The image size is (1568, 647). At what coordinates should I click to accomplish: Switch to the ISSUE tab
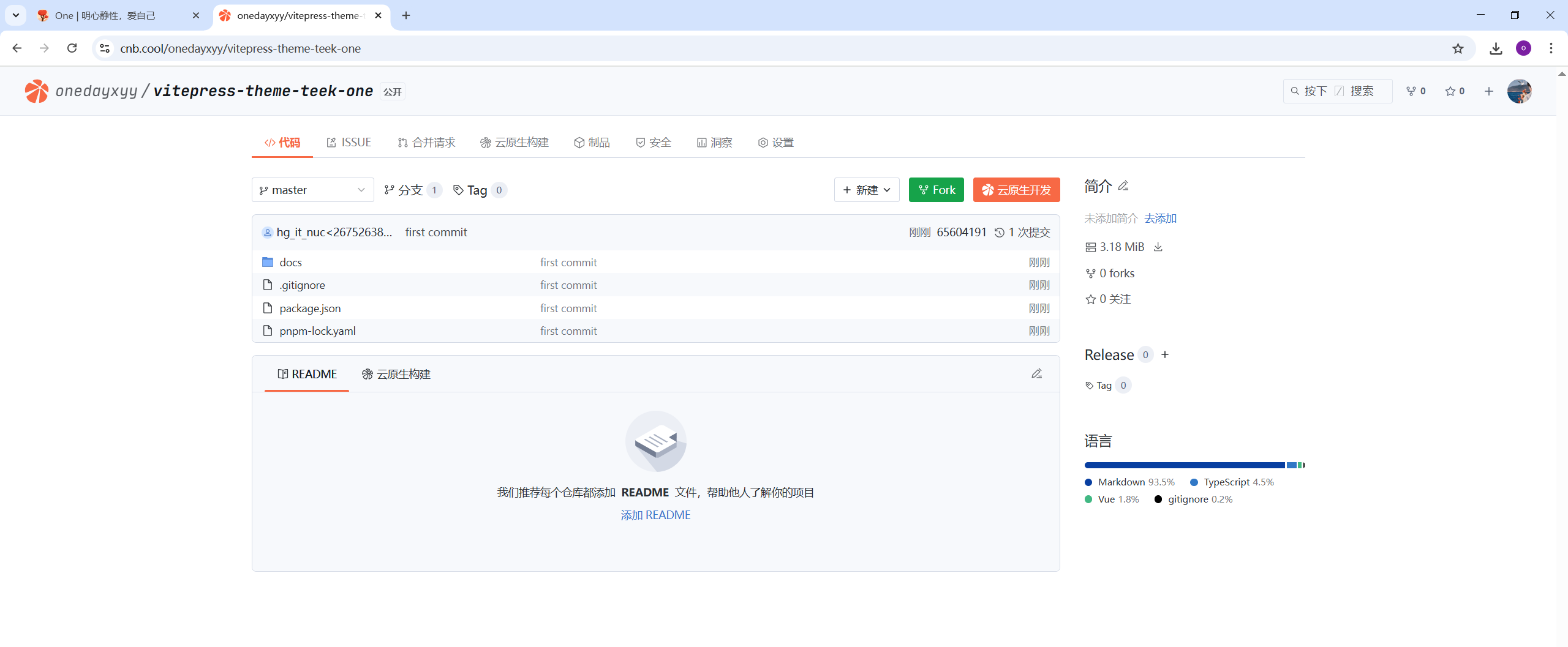coord(349,143)
